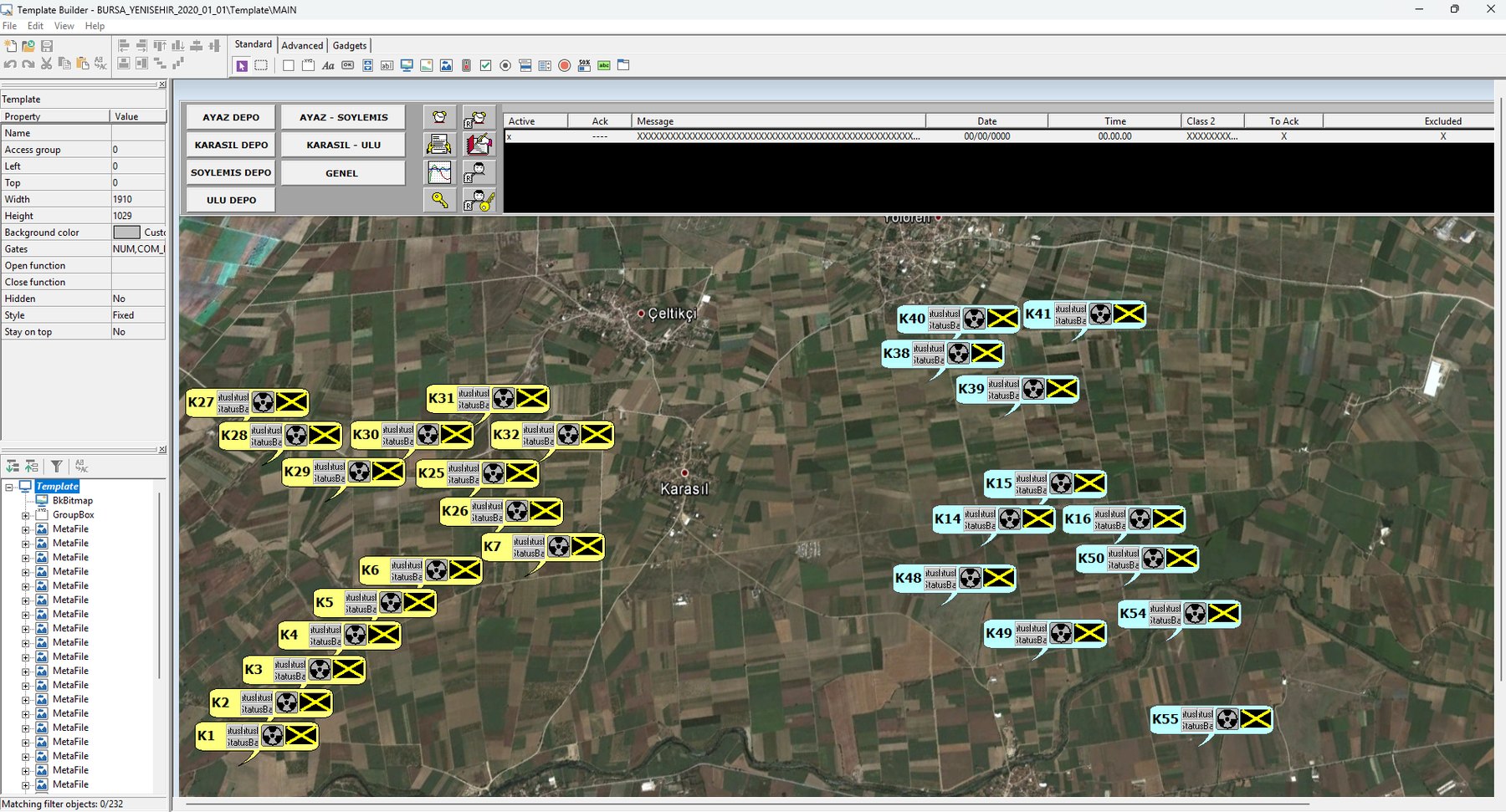1506x812 pixels.
Task: Select the pointer selection tool
Action: pyautogui.click(x=242, y=65)
